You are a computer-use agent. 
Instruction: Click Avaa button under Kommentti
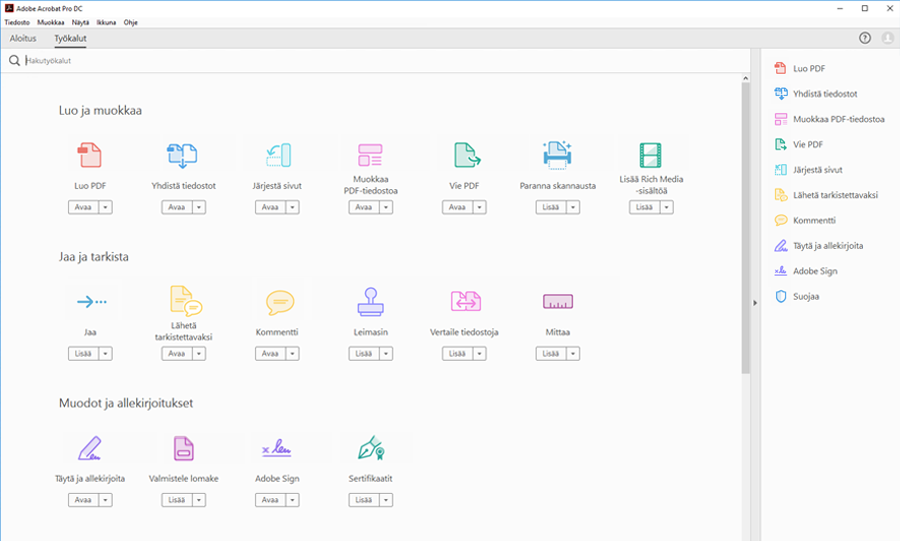(270, 353)
